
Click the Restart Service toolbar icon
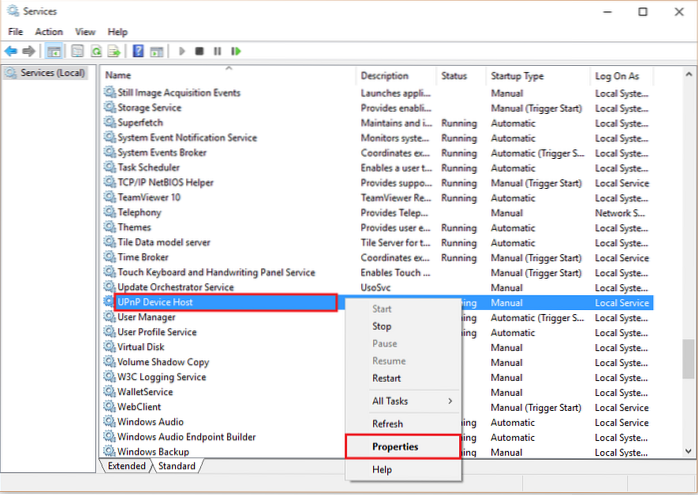coord(236,51)
